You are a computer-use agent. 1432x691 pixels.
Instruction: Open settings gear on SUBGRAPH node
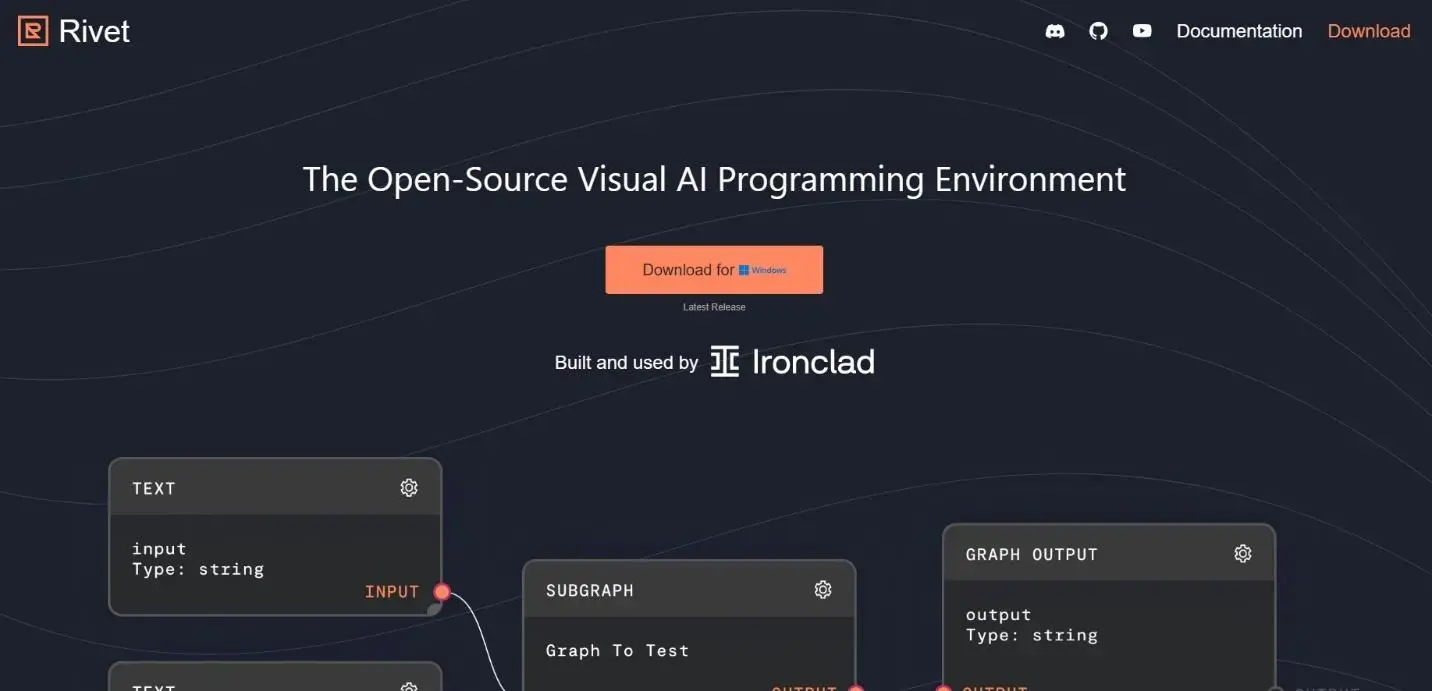823,590
